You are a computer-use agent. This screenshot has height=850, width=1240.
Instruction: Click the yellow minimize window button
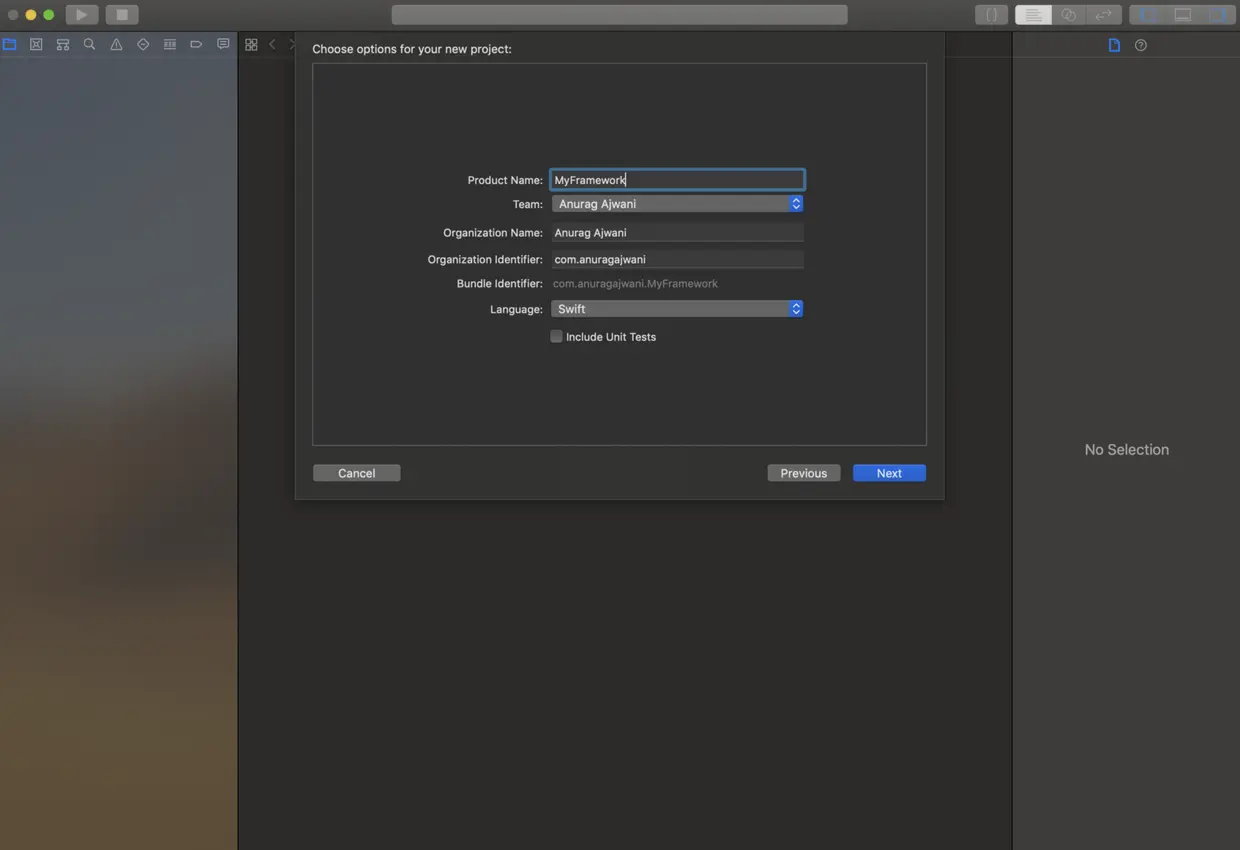click(x=31, y=15)
